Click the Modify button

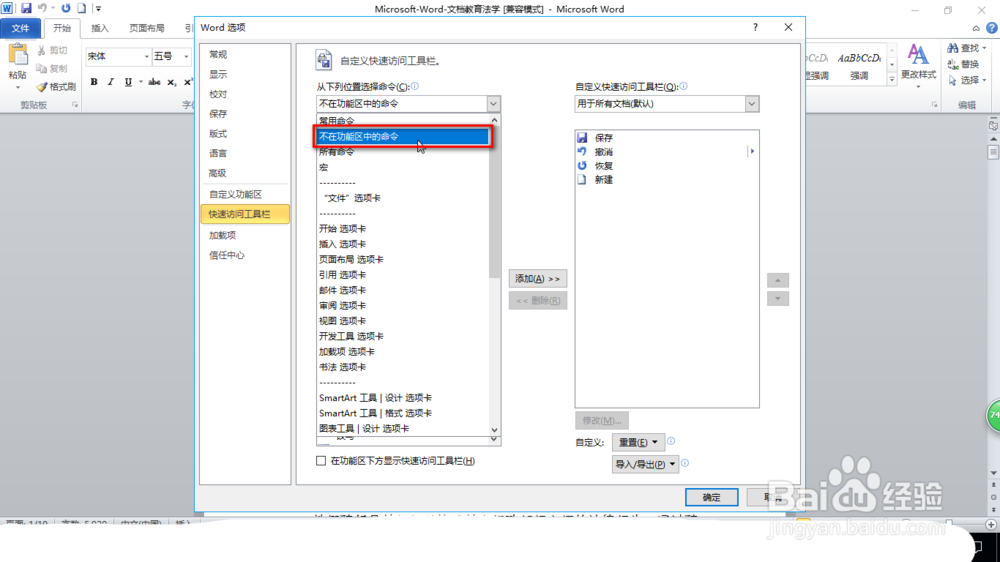click(601, 420)
